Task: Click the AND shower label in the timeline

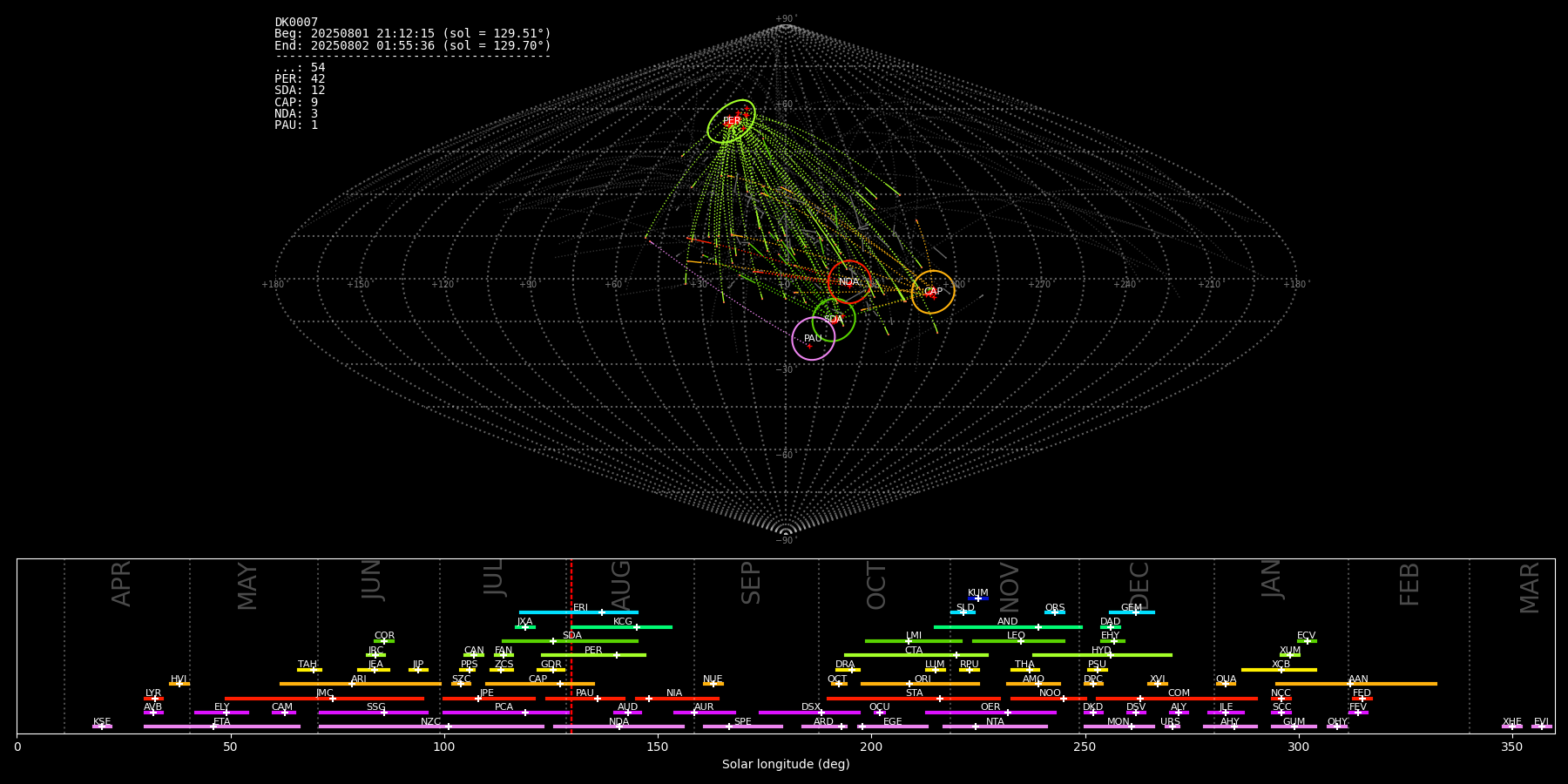Action: [x=1007, y=622]
